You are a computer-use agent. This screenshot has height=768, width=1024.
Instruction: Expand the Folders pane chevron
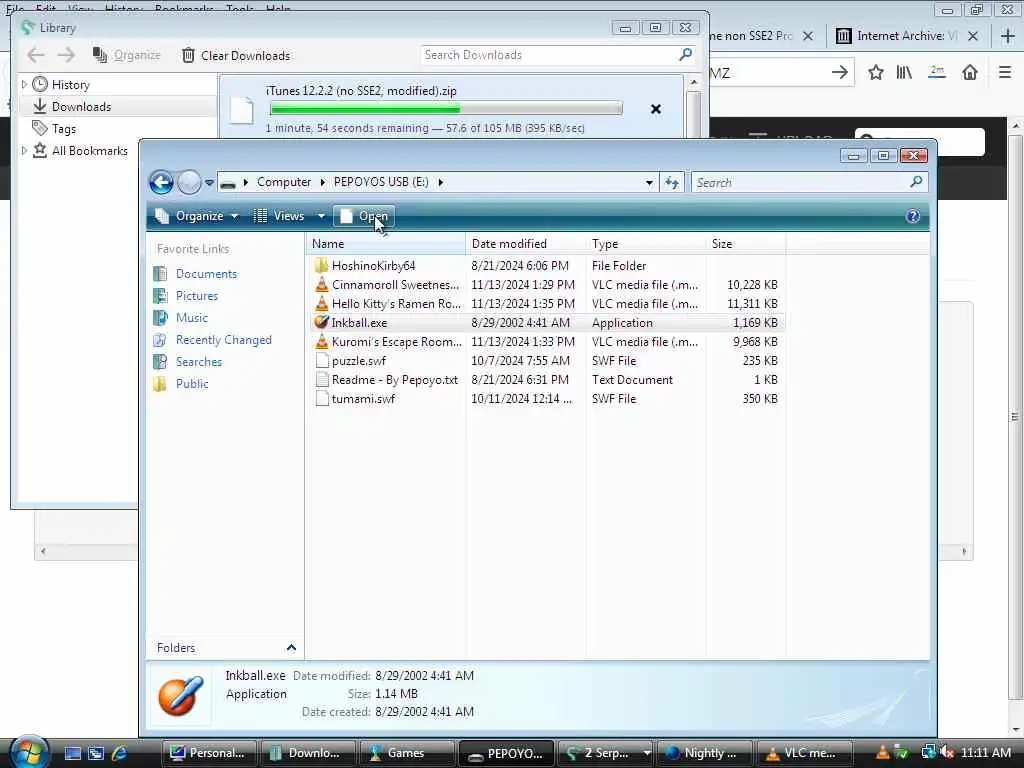coord(291,648)
